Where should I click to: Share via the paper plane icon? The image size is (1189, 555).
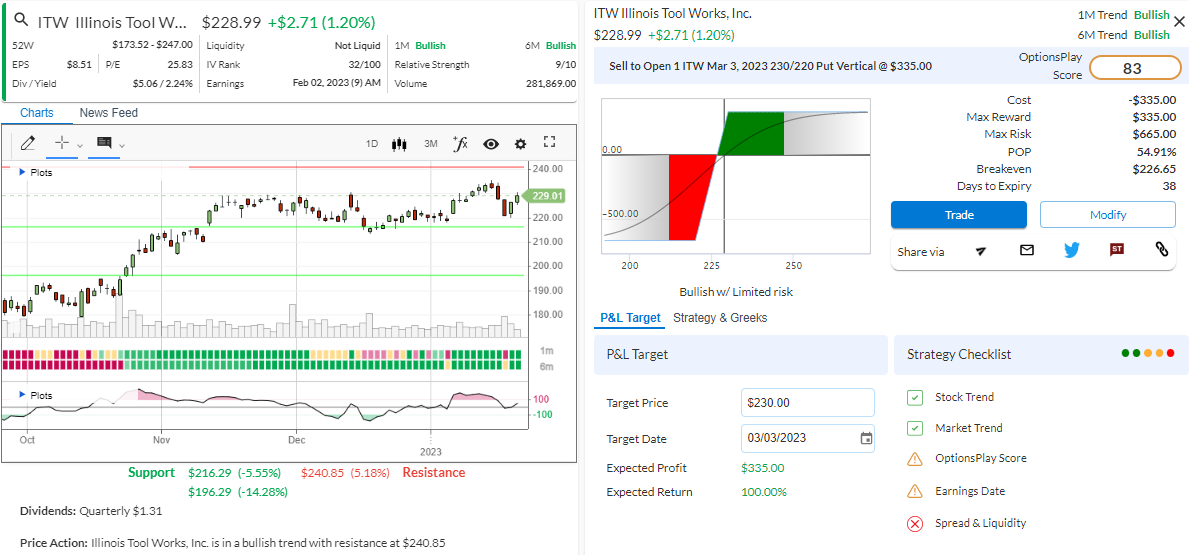point(980,251)
